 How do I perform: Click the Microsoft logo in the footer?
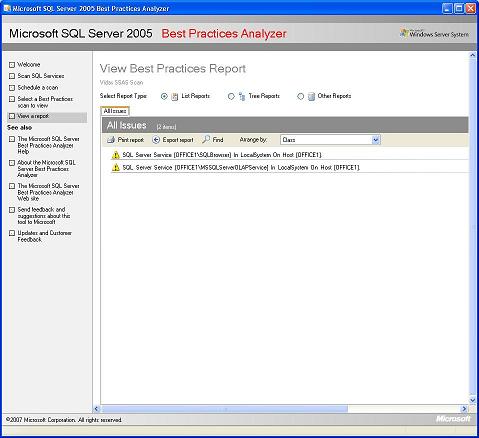click(x=453, y=419)
